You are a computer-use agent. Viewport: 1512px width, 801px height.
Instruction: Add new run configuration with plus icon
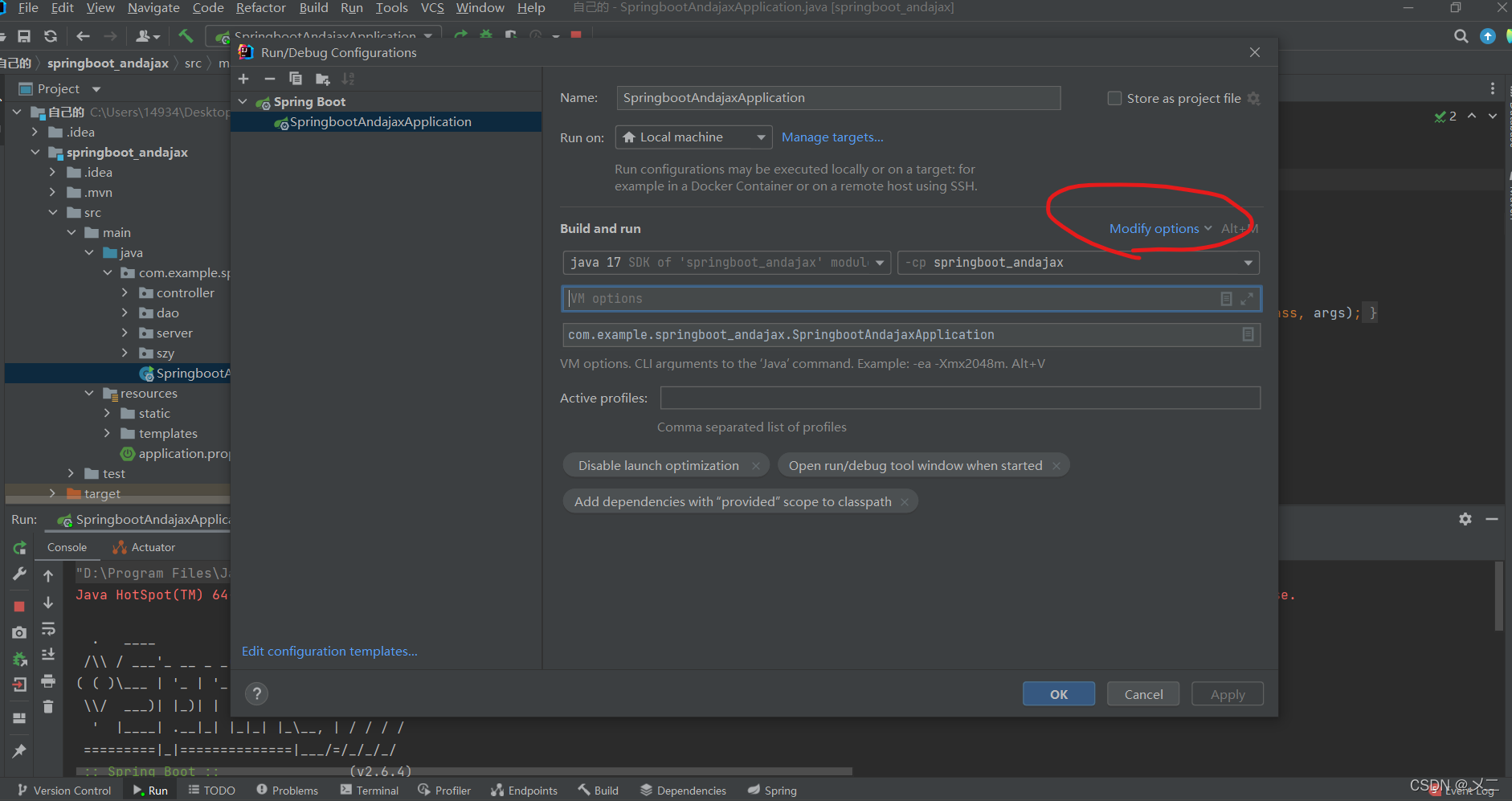coord(244,79)
